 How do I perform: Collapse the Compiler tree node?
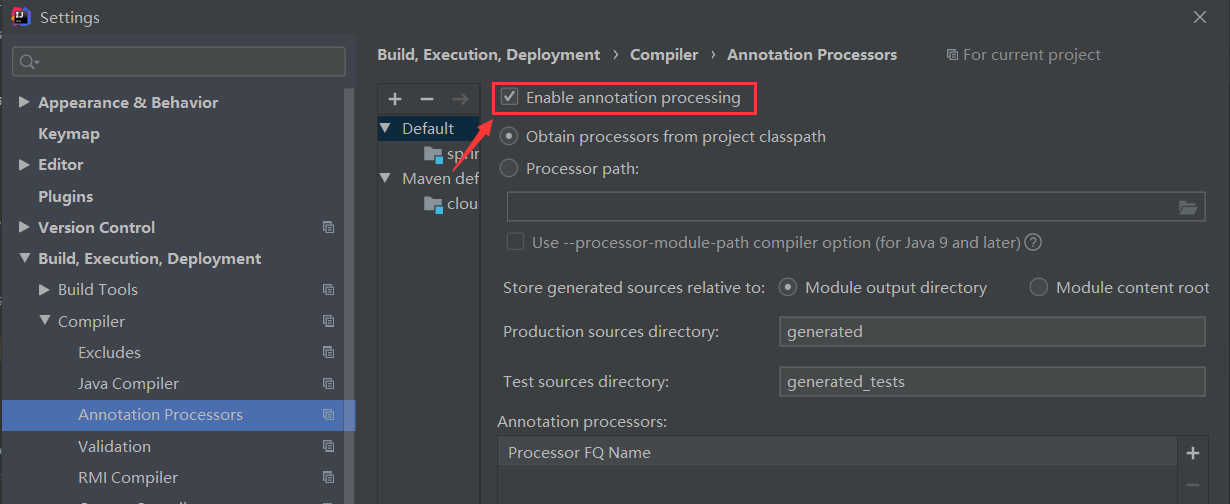click(44, 321)
